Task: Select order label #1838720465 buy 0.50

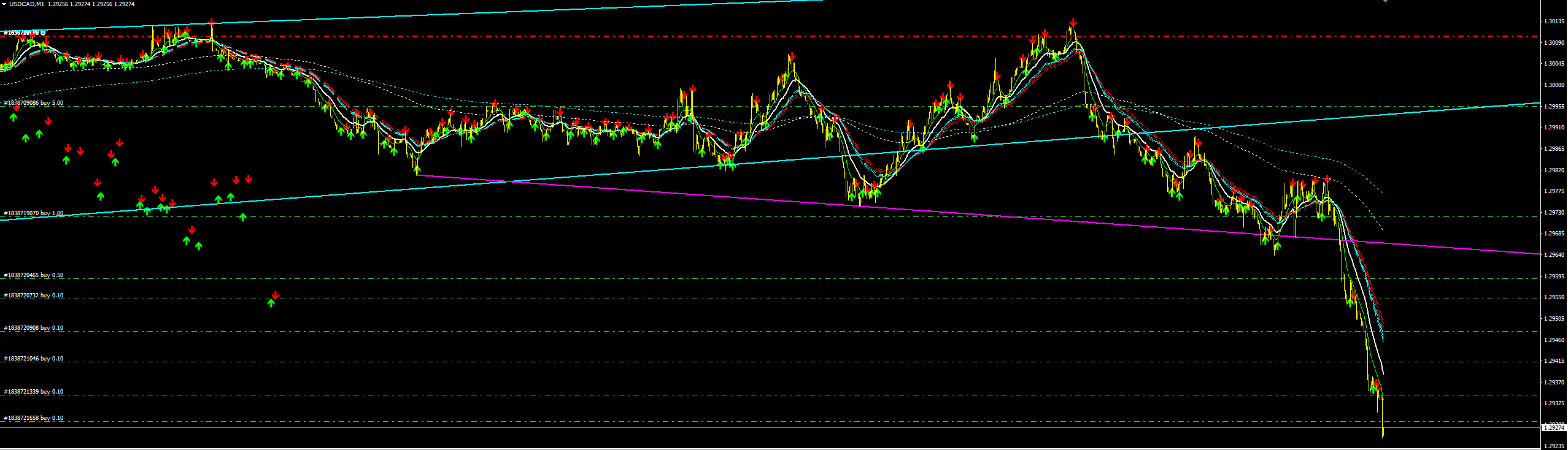Action: (x=34, y=275)
